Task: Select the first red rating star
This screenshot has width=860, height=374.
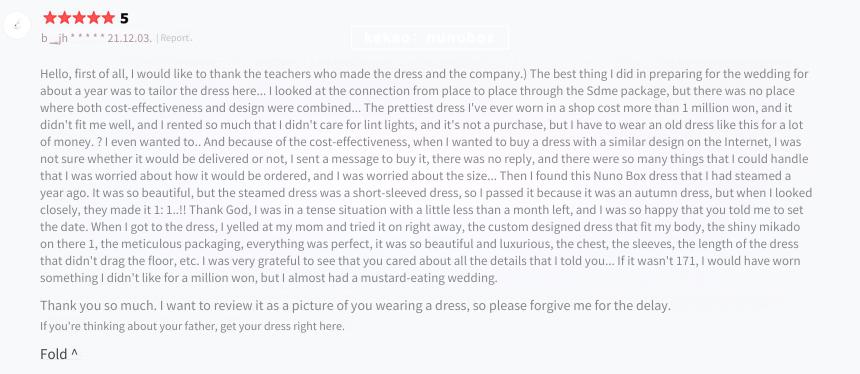Action: (50, 18)
